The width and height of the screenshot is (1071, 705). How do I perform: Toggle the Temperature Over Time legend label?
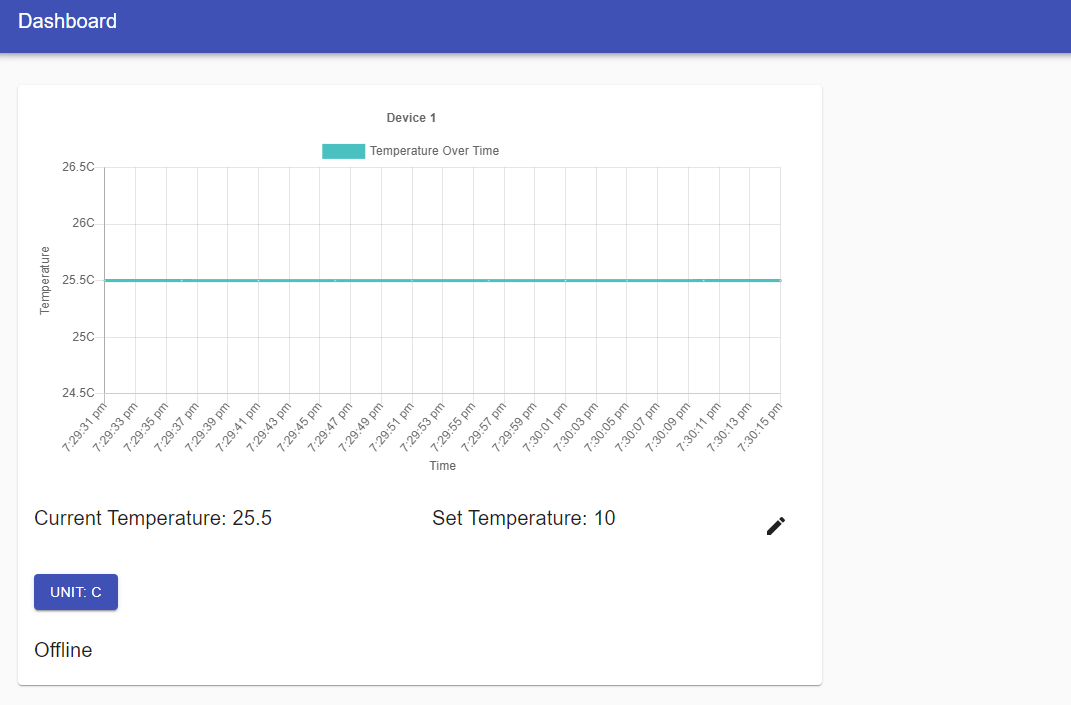point(434,151)
